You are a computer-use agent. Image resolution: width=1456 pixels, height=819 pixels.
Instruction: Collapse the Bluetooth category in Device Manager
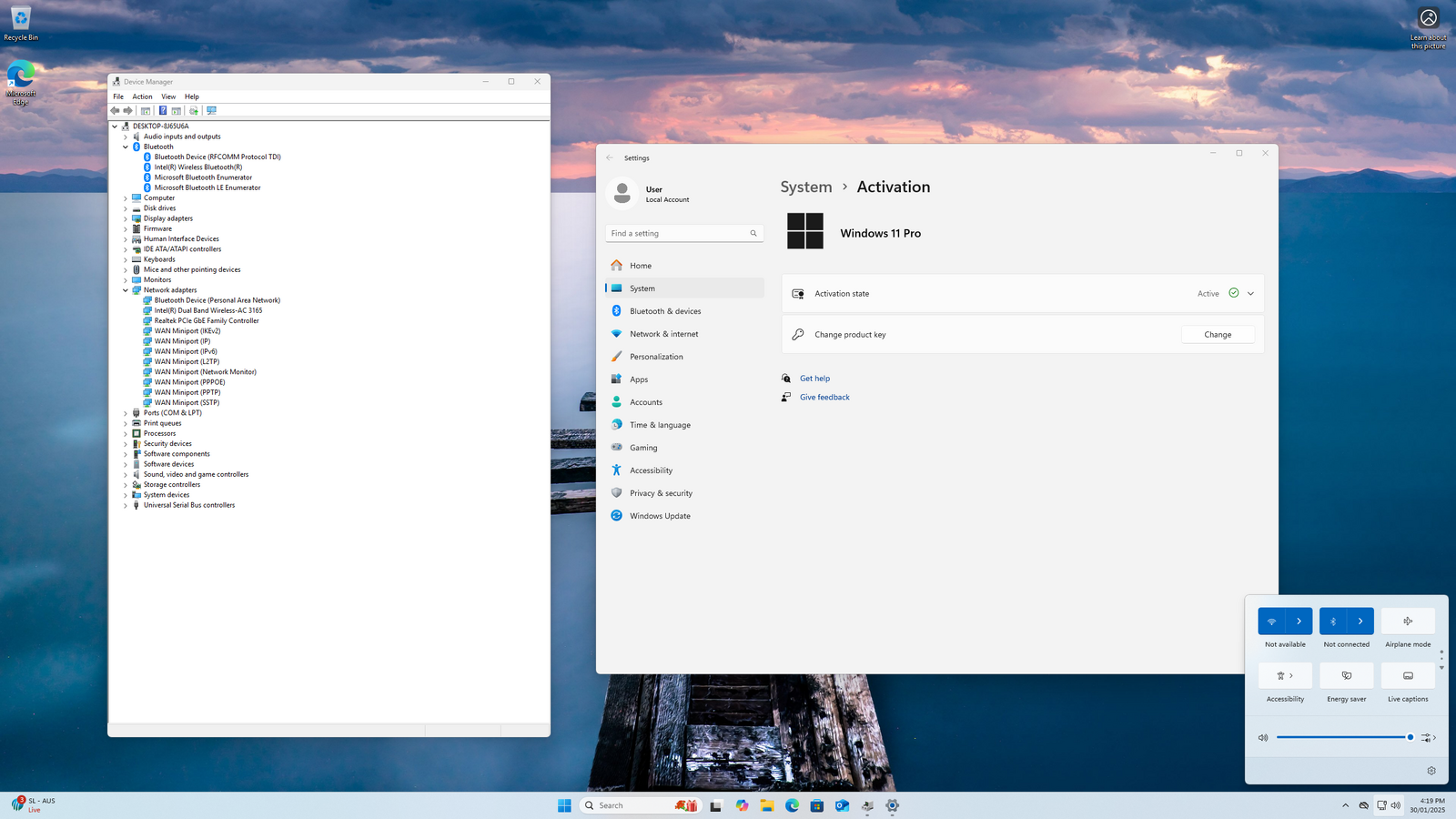pos(126,147)
